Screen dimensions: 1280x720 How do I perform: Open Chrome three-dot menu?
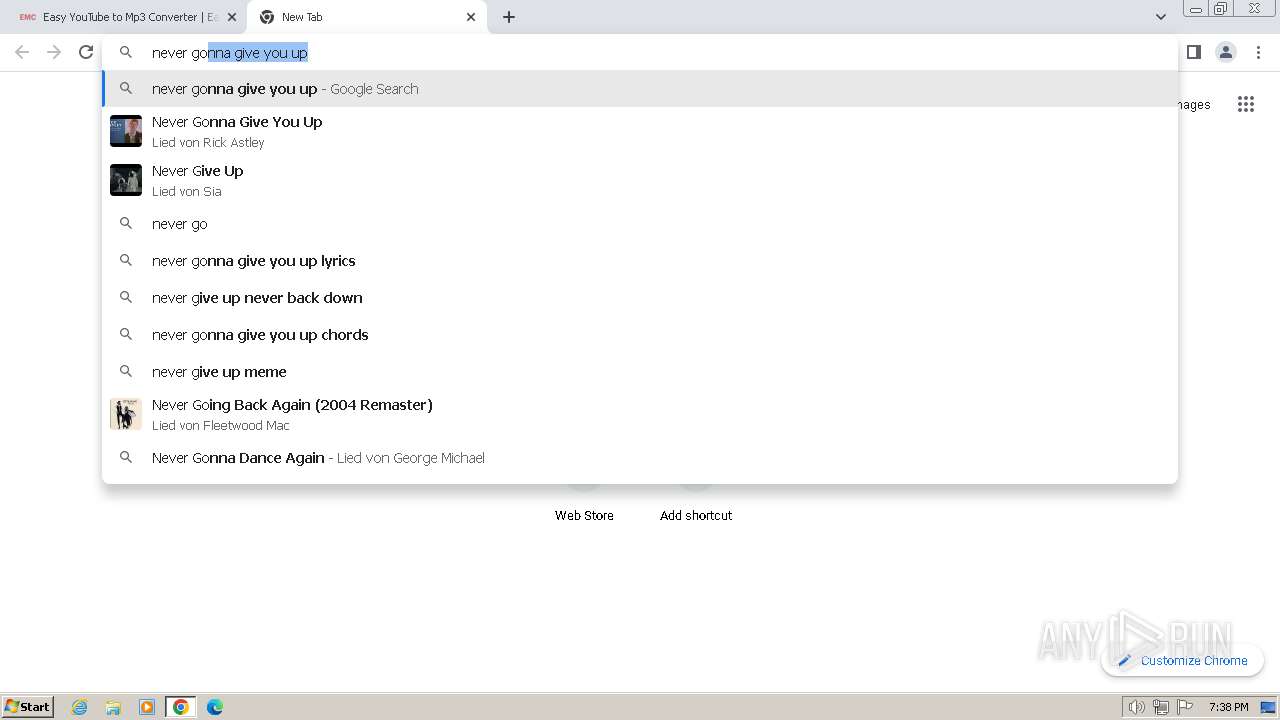pyautogui.click(x=1259, y=52)
